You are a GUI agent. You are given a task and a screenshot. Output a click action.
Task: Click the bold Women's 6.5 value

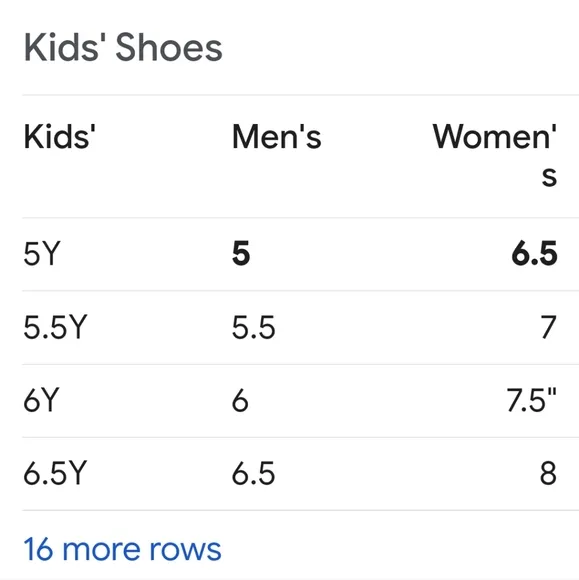(x=534, y=254)
